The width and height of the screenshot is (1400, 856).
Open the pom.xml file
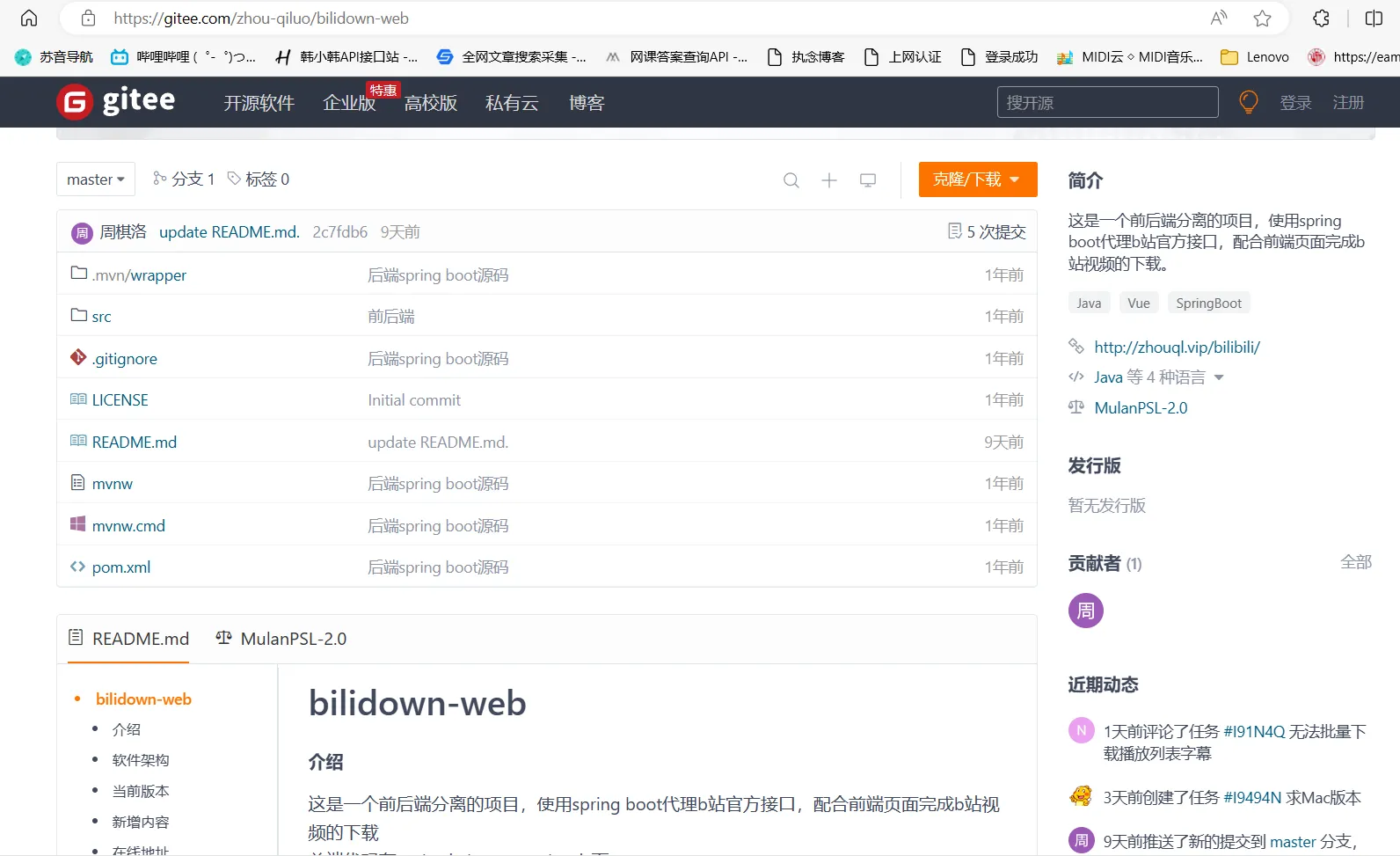pyautogui.click(x=121, y=567)
